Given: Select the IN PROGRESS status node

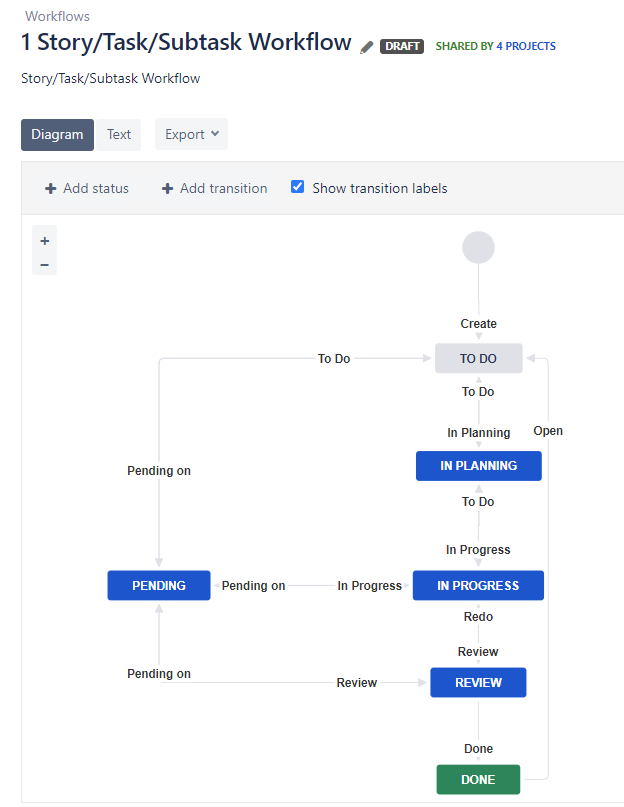Looking at the screenshot, I should tap(478, 585).
